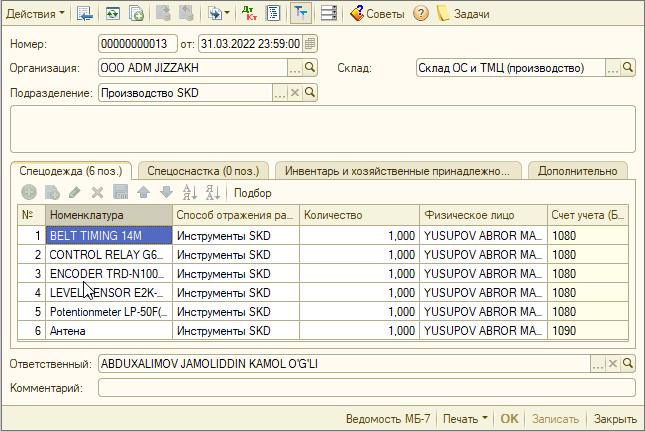645x432 pixels.
Task: Click into the Комментарий input field
Action: pos(366,387)
